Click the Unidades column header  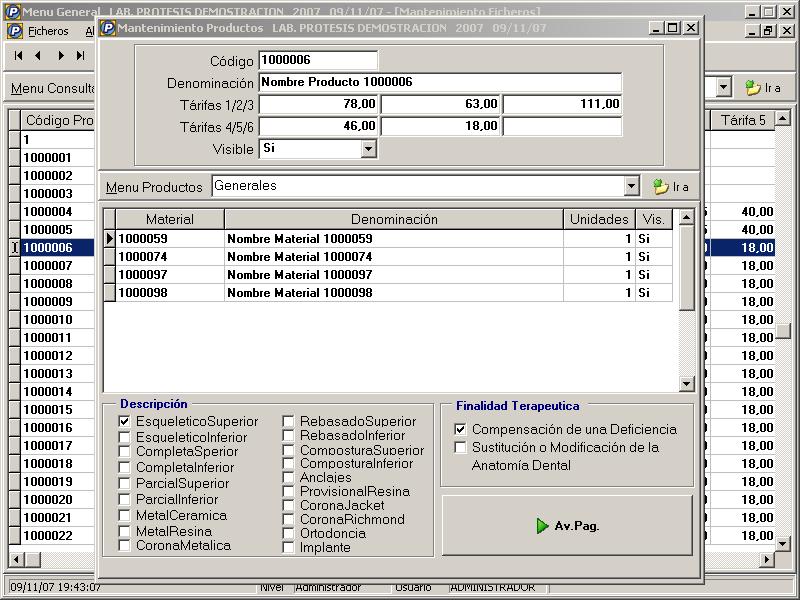(599, 219)
